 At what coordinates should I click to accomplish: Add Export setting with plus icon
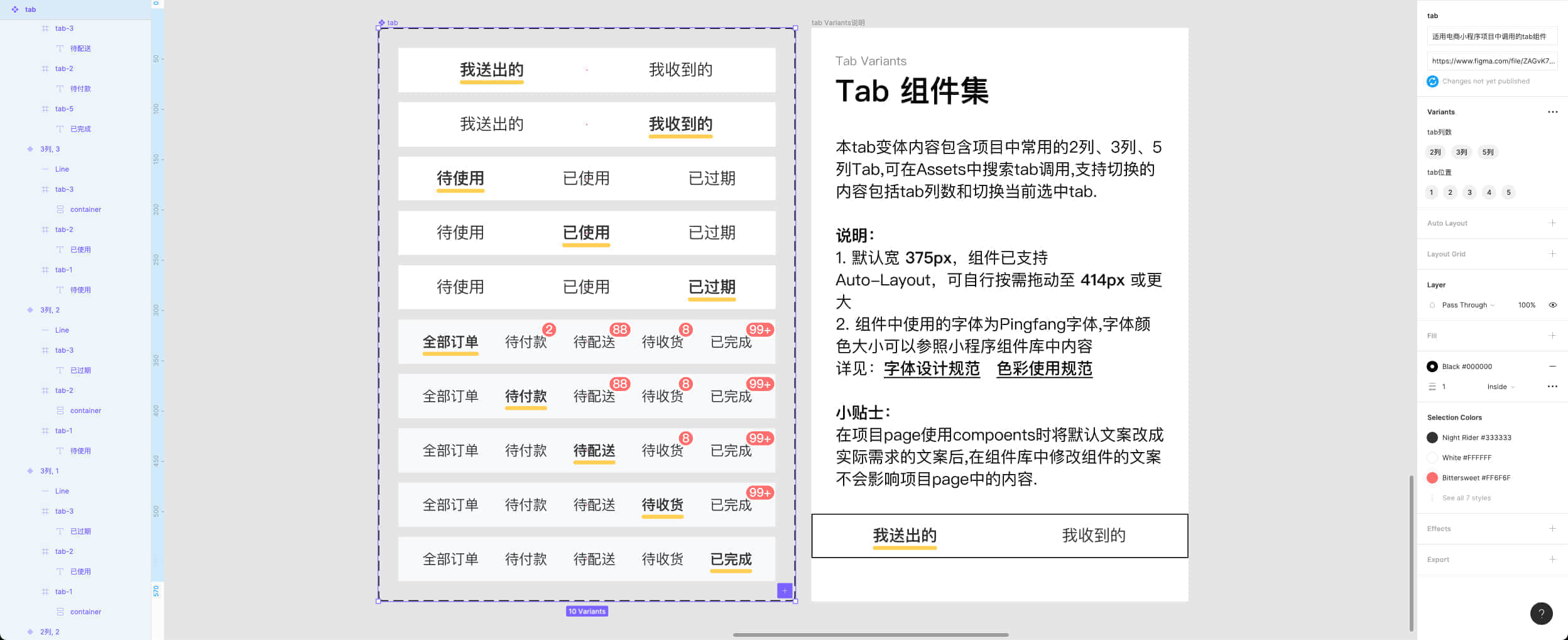coord(1552,560)
